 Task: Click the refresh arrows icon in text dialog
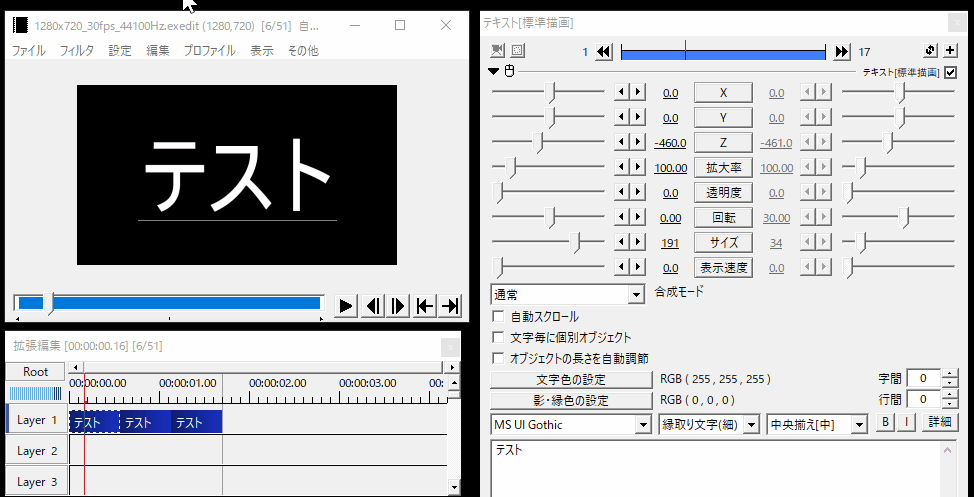pyautogui.click(x=931, y=51)
